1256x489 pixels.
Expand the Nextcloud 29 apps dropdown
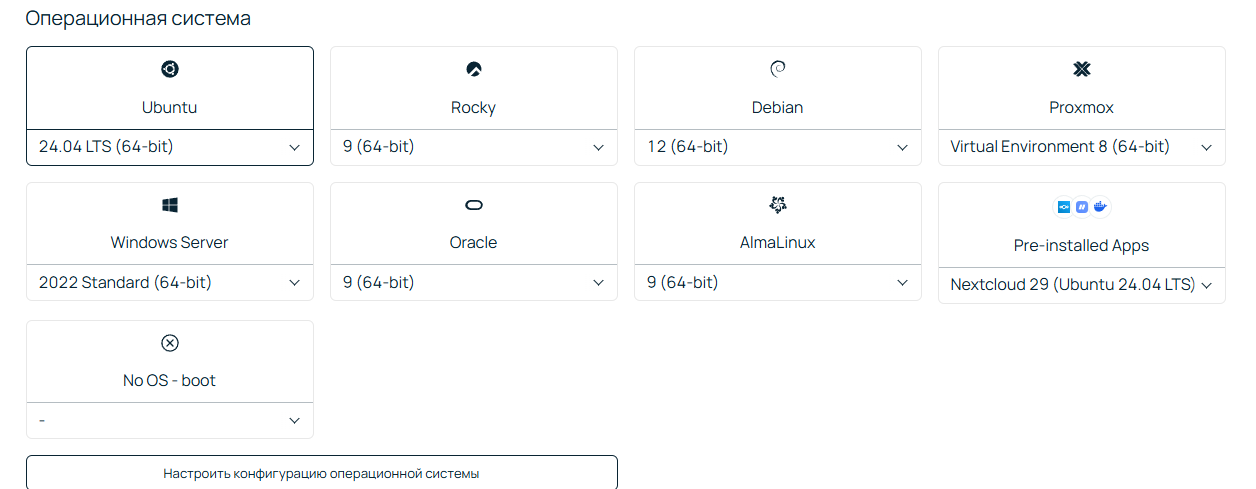[1082, 285]
